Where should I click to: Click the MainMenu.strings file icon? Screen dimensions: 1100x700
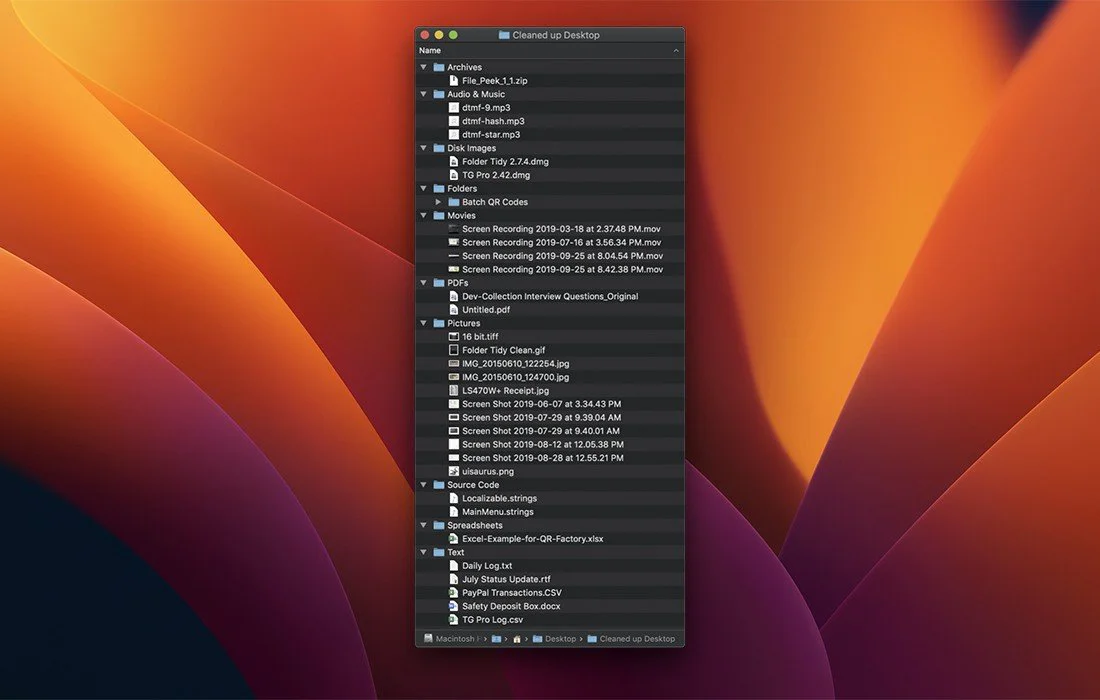pyautogui.click(x=453, y=512)
